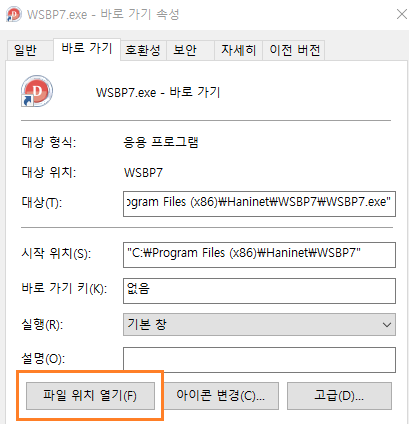Open the 자세히 tab
Image resolution: width=409 pixels, height=424 pixels.
pyautogui.click(x=238, y=50)
